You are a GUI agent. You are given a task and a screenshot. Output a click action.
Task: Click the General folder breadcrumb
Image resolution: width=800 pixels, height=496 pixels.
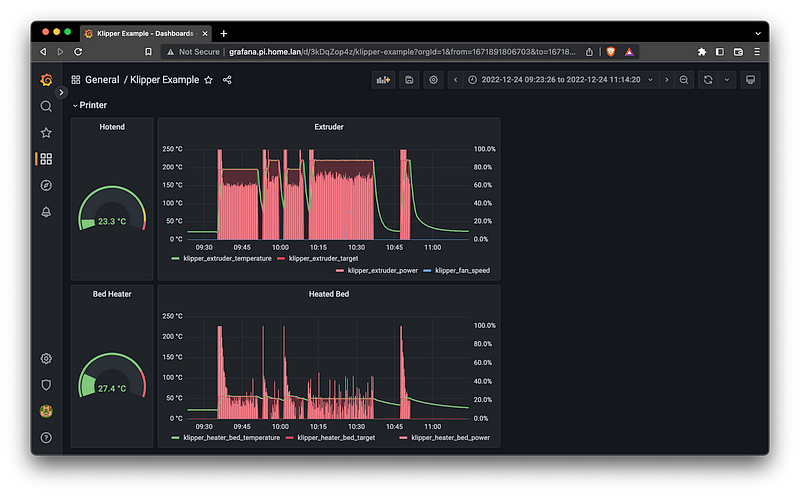click(102, 80)
